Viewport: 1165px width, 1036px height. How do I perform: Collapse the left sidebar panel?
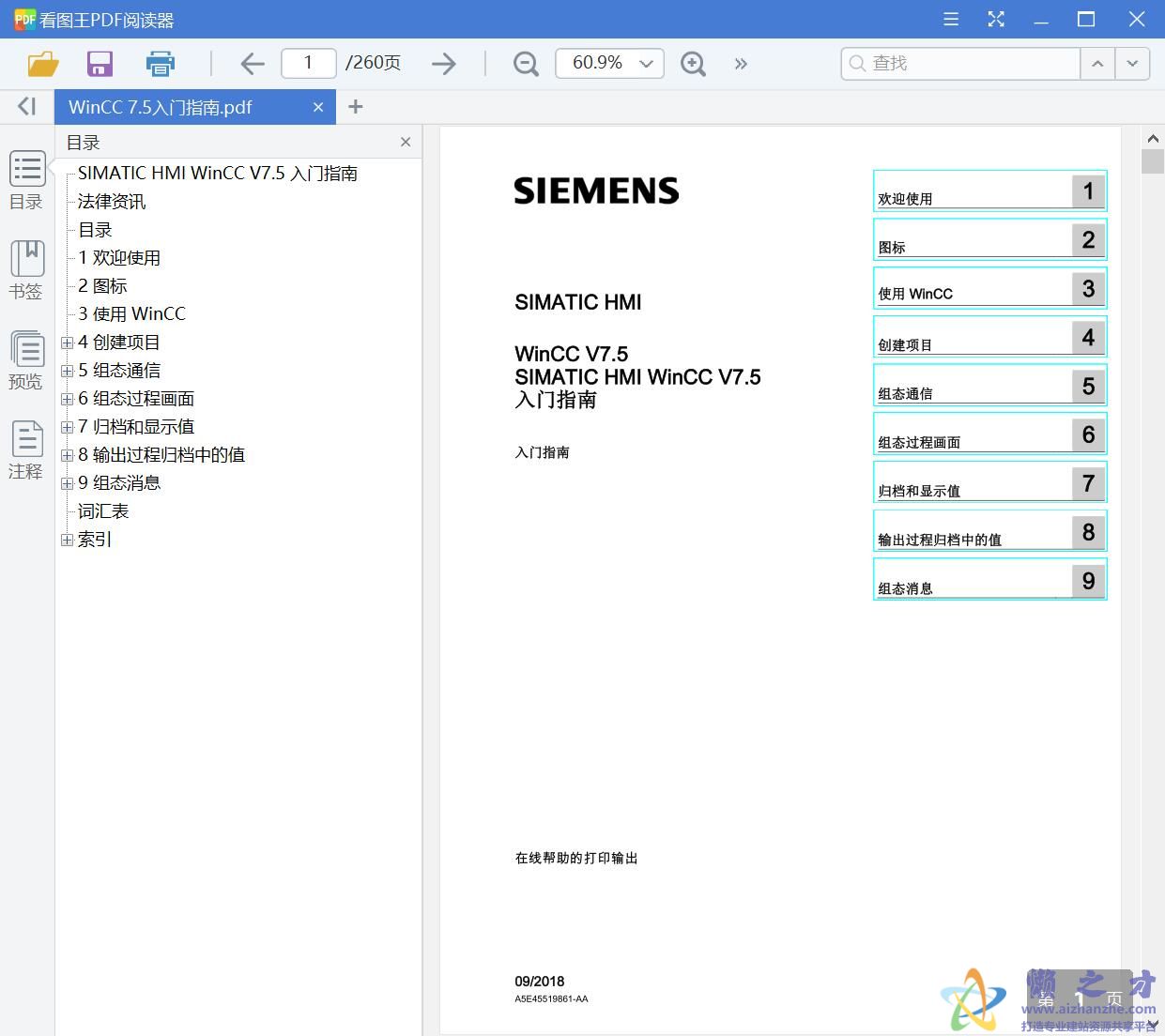point(27,106)
